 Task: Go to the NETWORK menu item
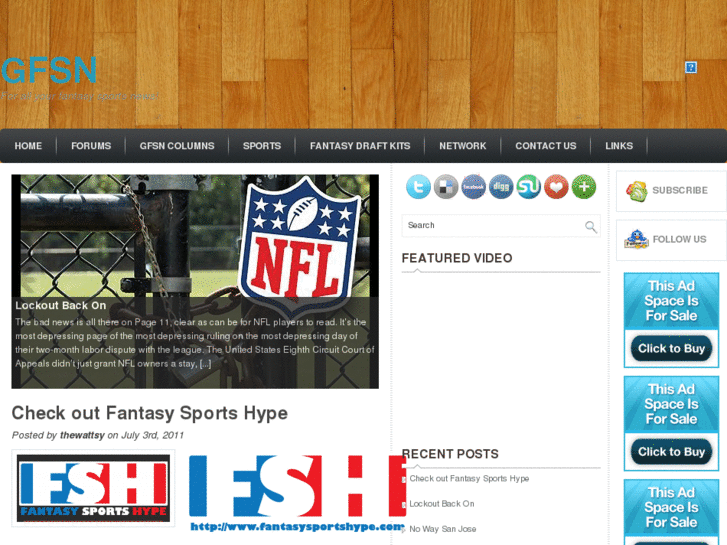(463, 146)
